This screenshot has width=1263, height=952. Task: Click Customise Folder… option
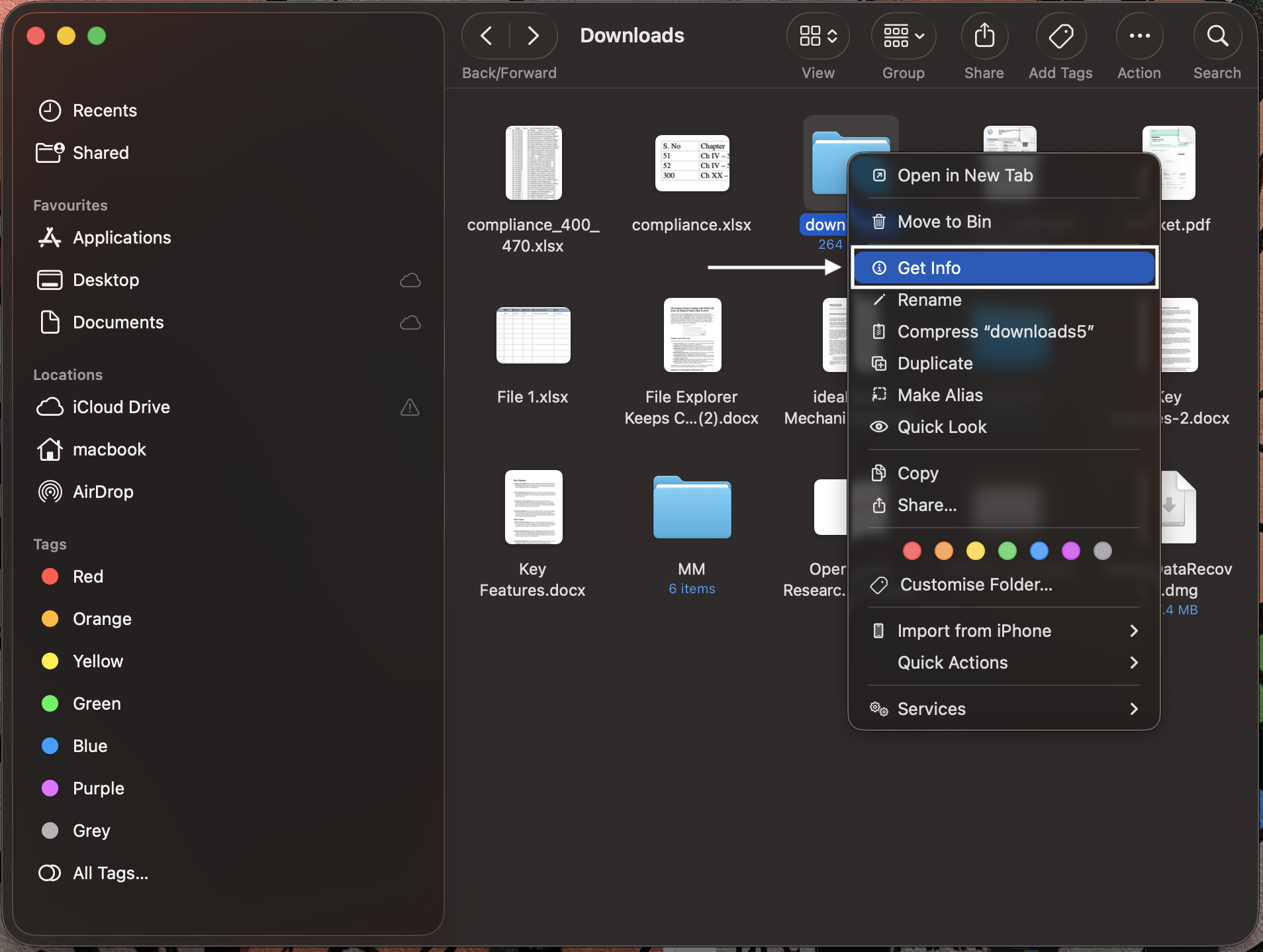[976, 585]
